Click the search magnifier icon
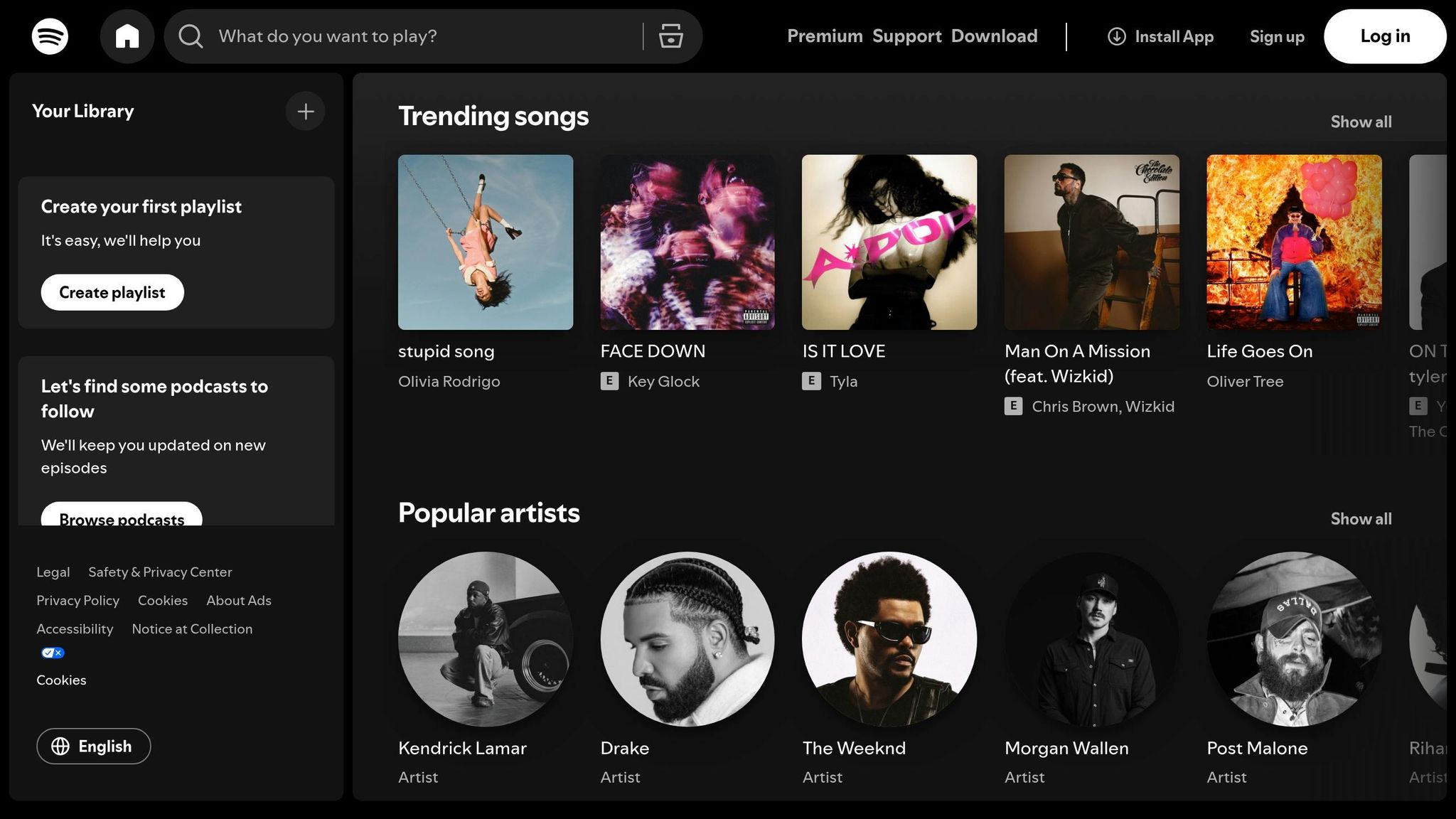The width and height of the screenshot is (1456, 819). coord(191,36)
